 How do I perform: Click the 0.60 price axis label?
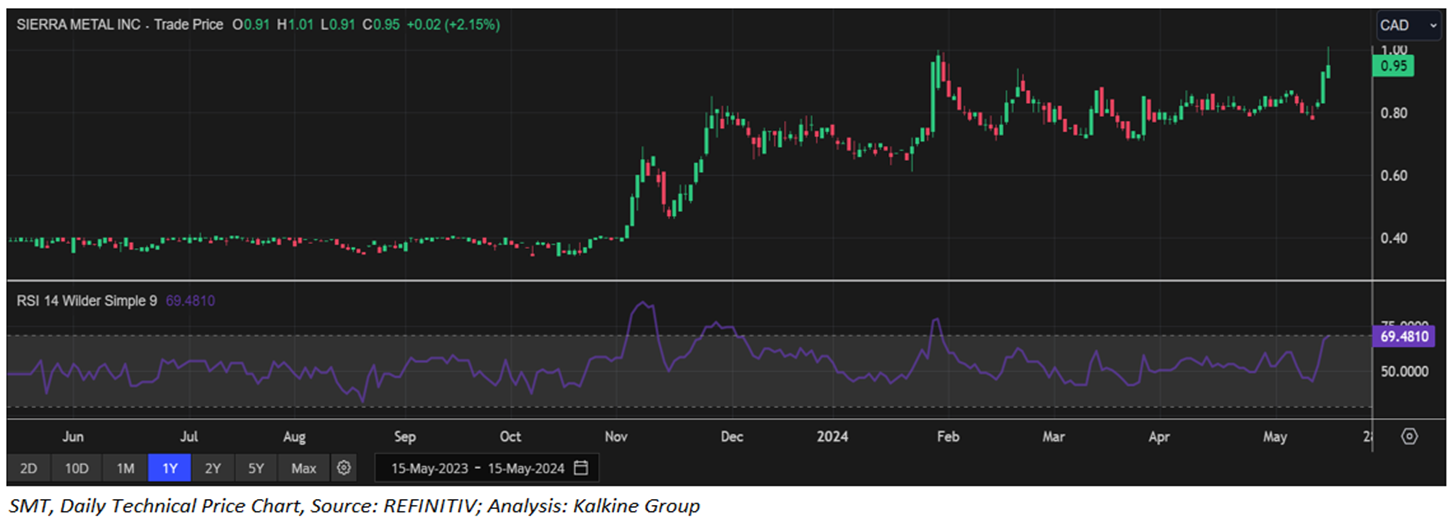pos(1394,176)
